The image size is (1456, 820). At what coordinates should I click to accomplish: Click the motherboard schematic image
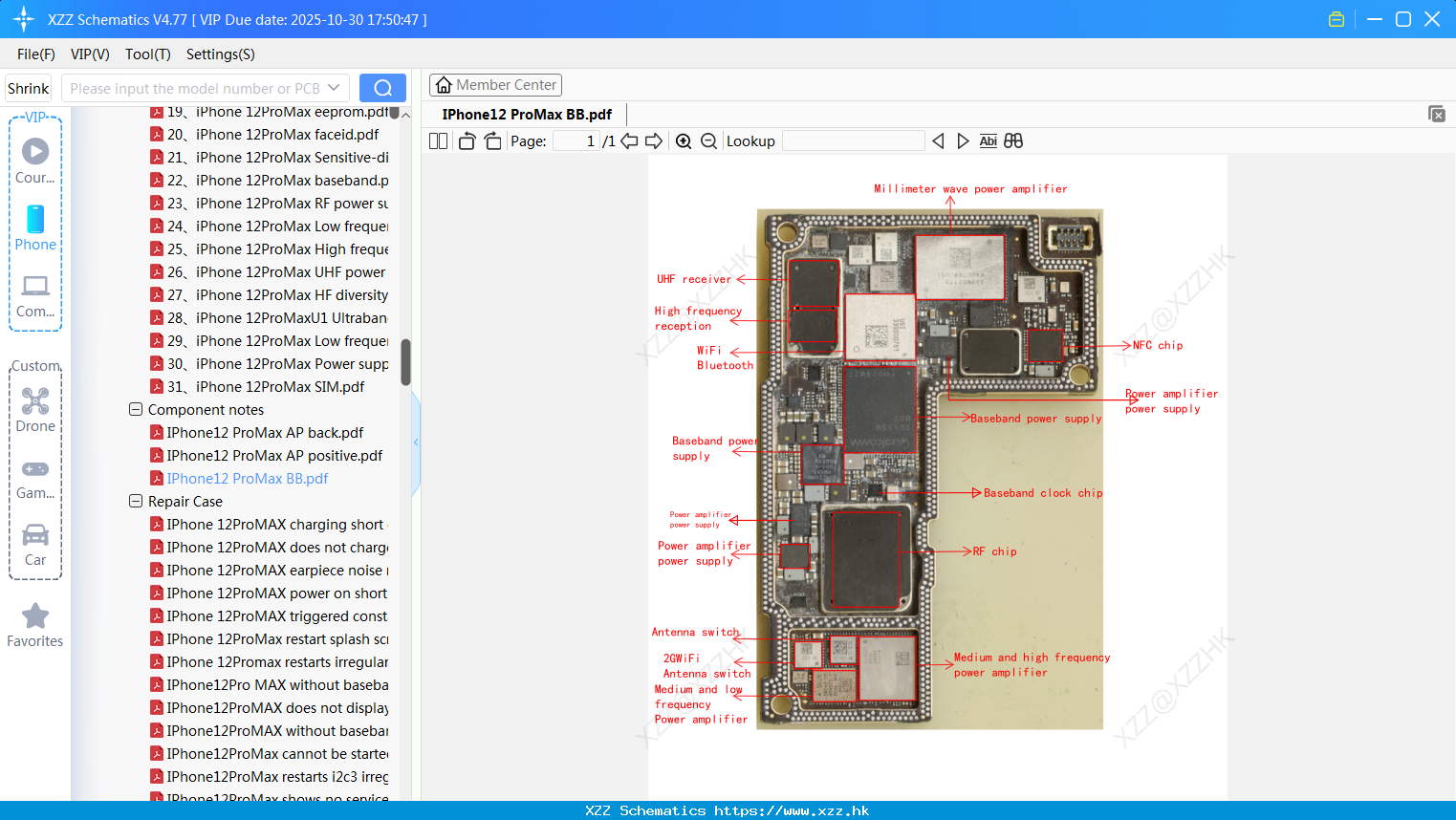929,469
